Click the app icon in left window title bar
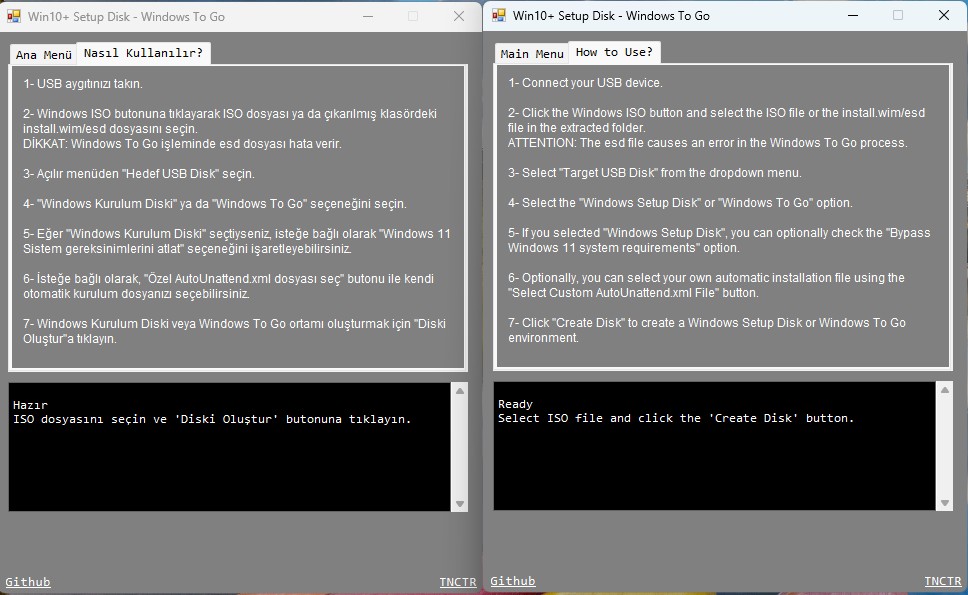 coord(14,16)
